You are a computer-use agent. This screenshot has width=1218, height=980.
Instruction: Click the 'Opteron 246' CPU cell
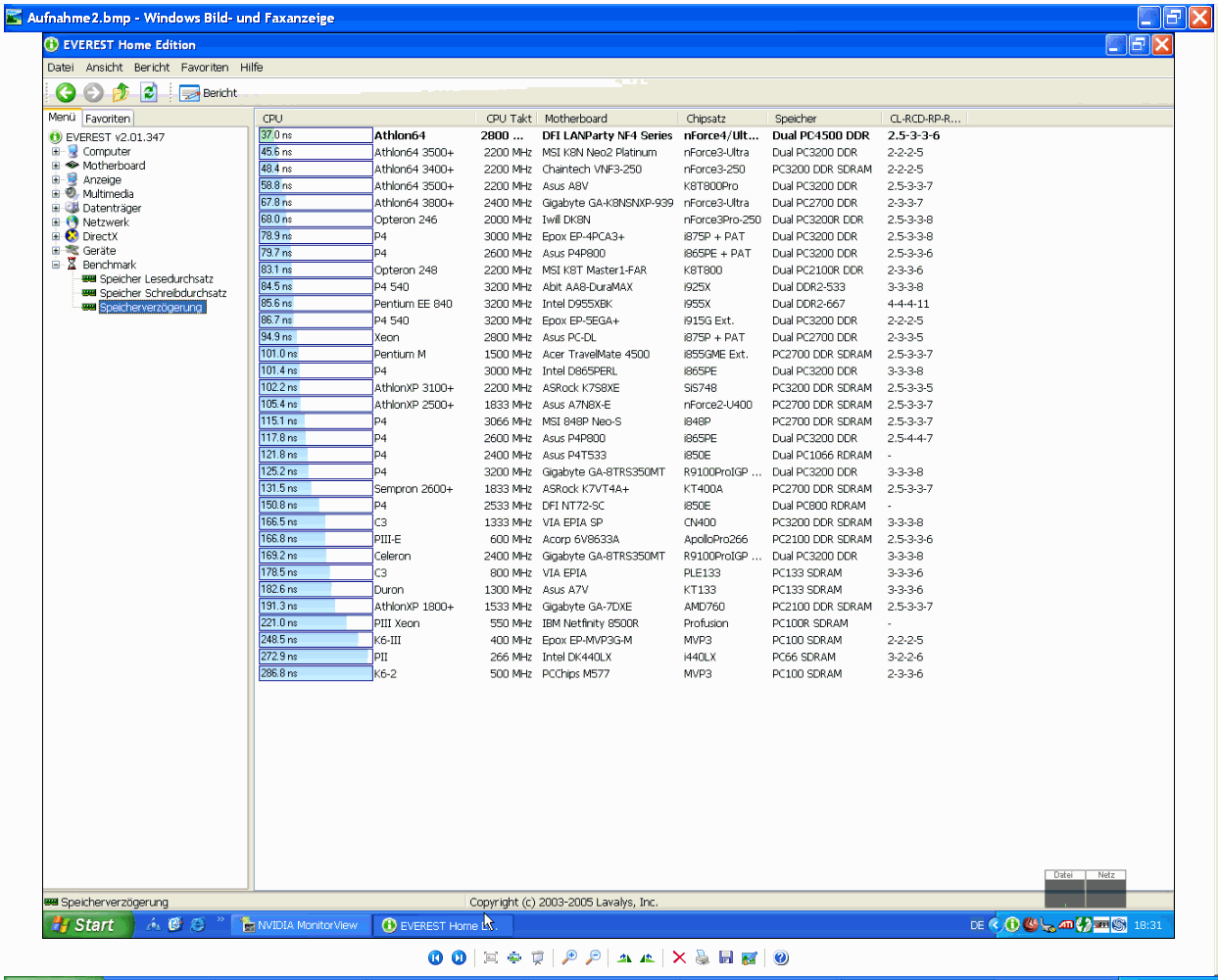tap(406, 220)
